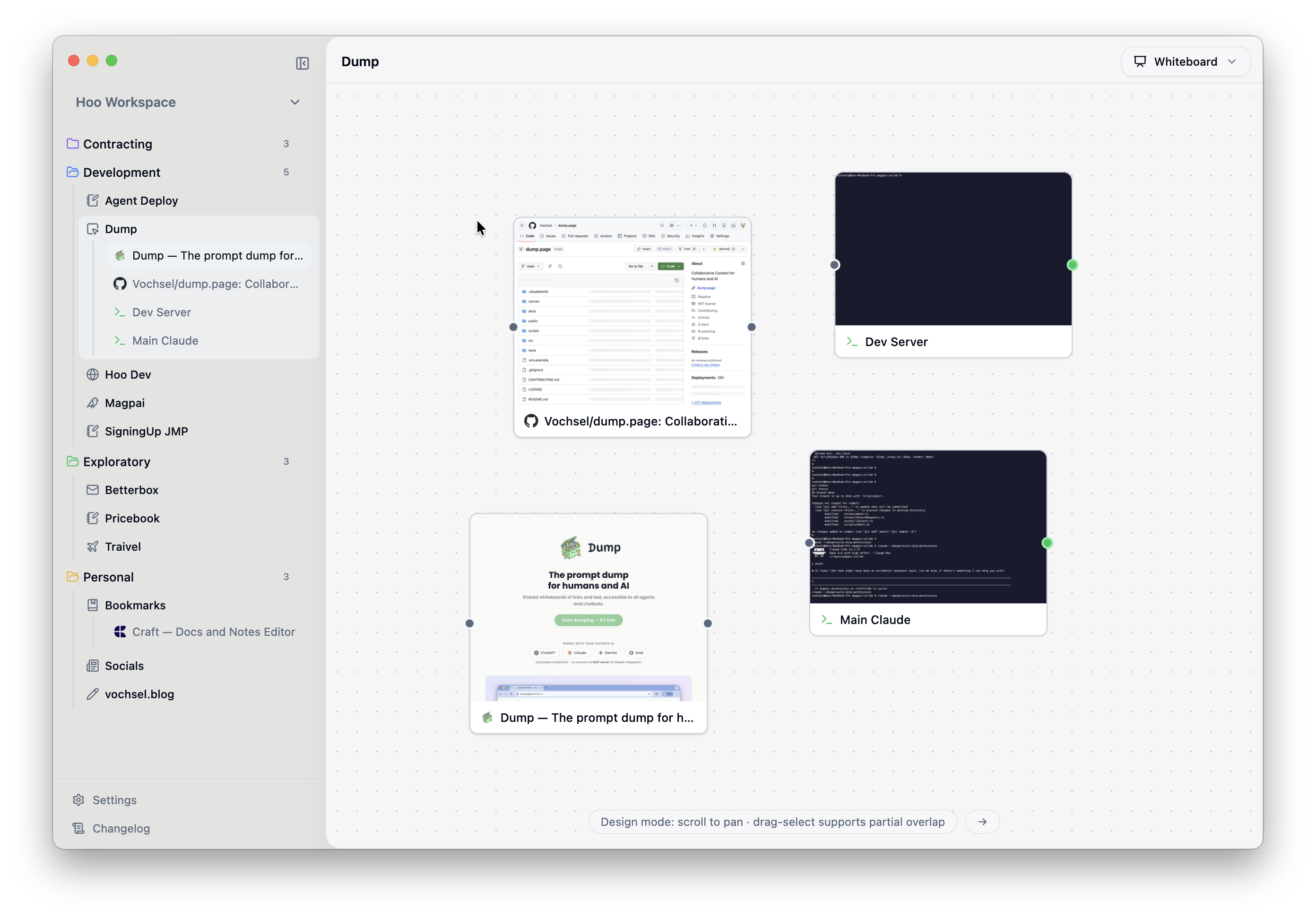Click the Socials newspaper icon

tap(92, 666)
